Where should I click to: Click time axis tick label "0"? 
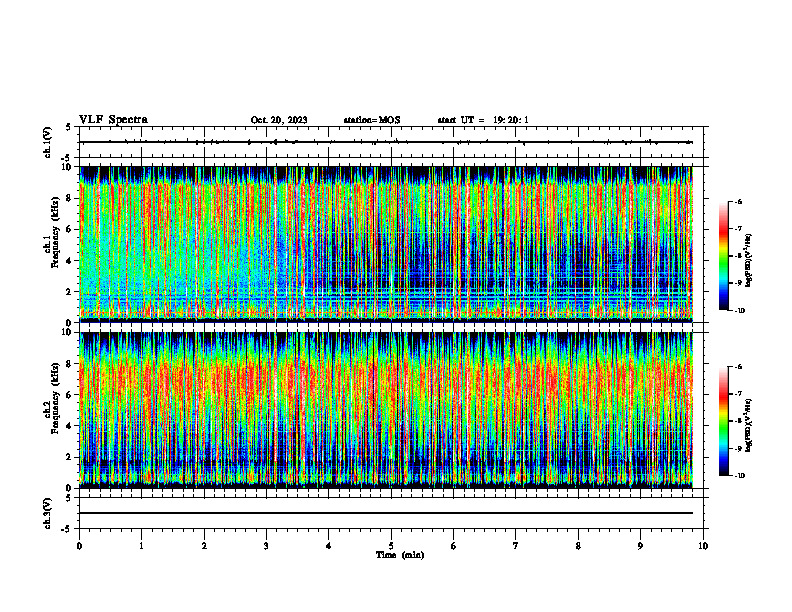79,546
